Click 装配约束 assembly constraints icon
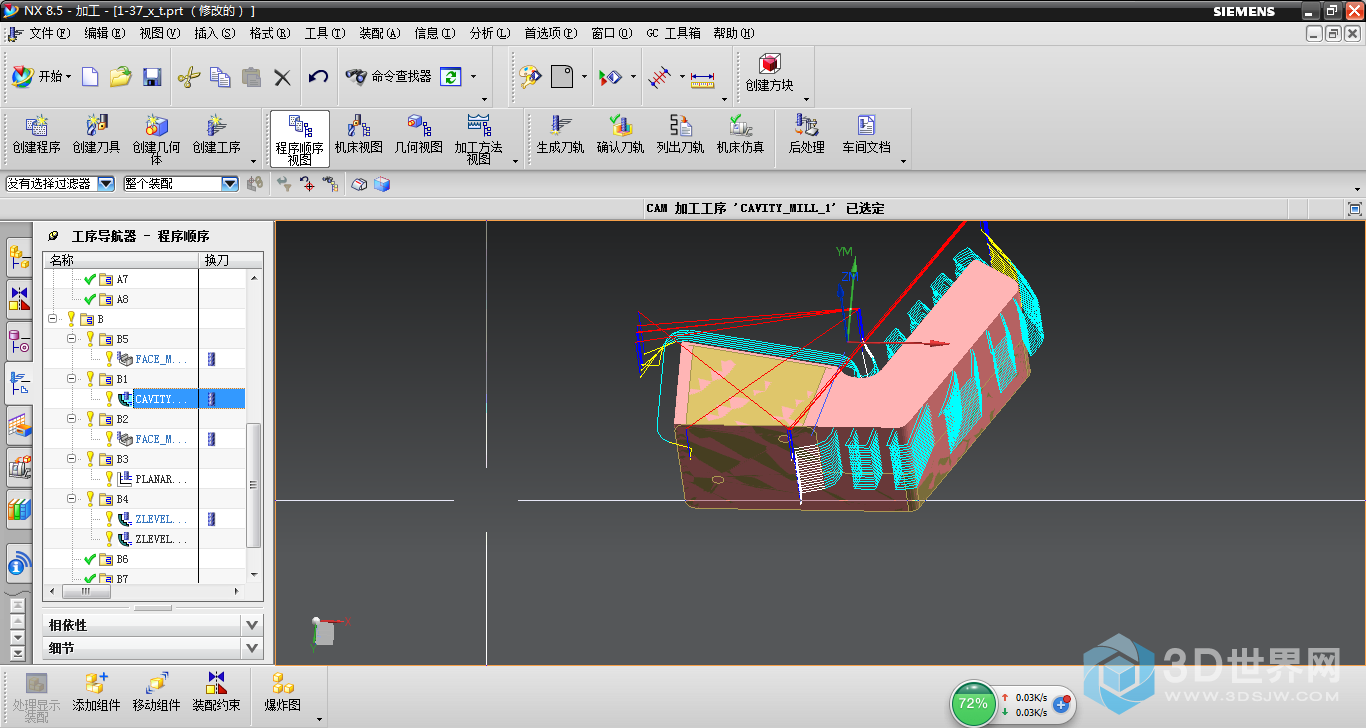This screenshot has height=728, width=1366. (x=216, y=691)
